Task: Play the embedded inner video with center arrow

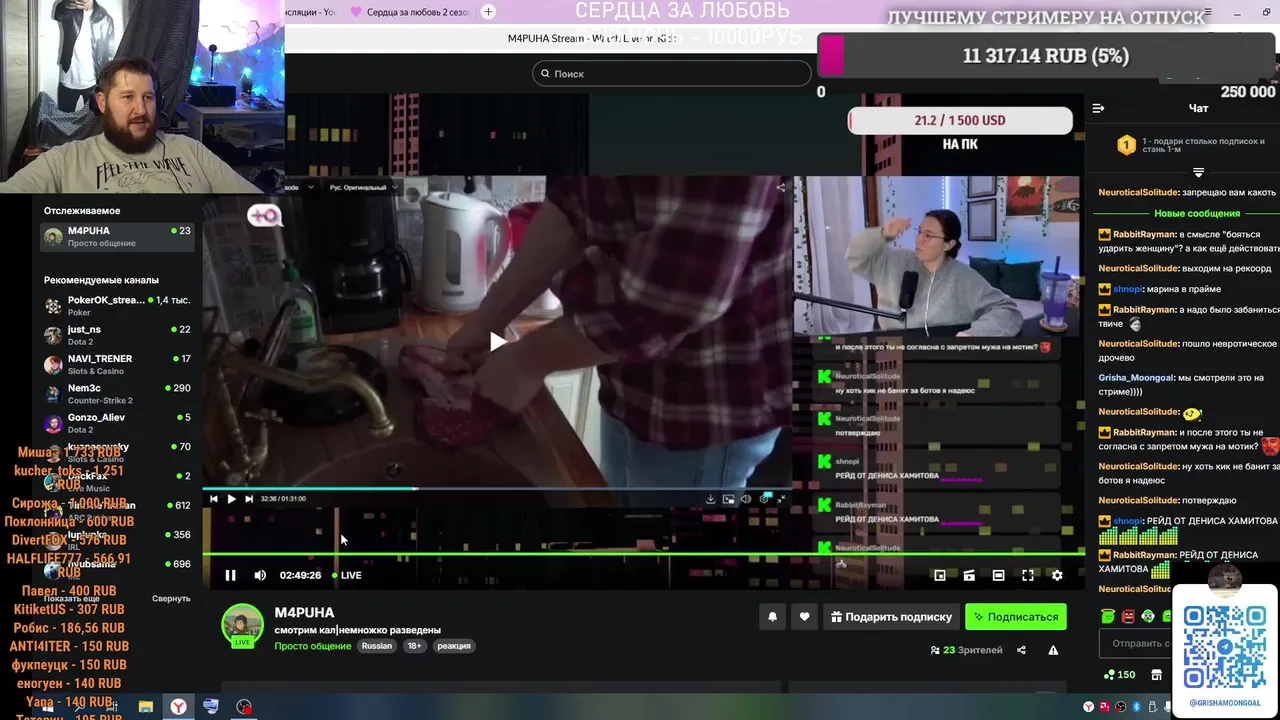Action: pos(497,342)
